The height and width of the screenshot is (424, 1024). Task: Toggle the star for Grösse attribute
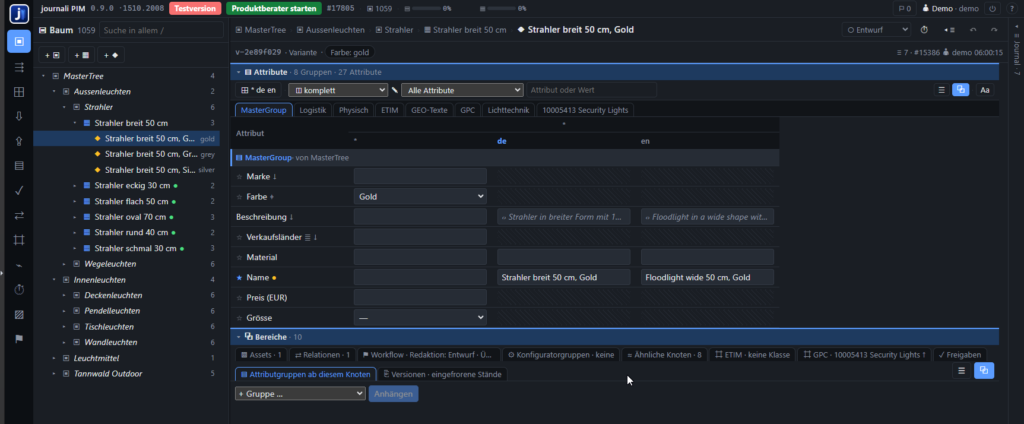click(239, 318)
